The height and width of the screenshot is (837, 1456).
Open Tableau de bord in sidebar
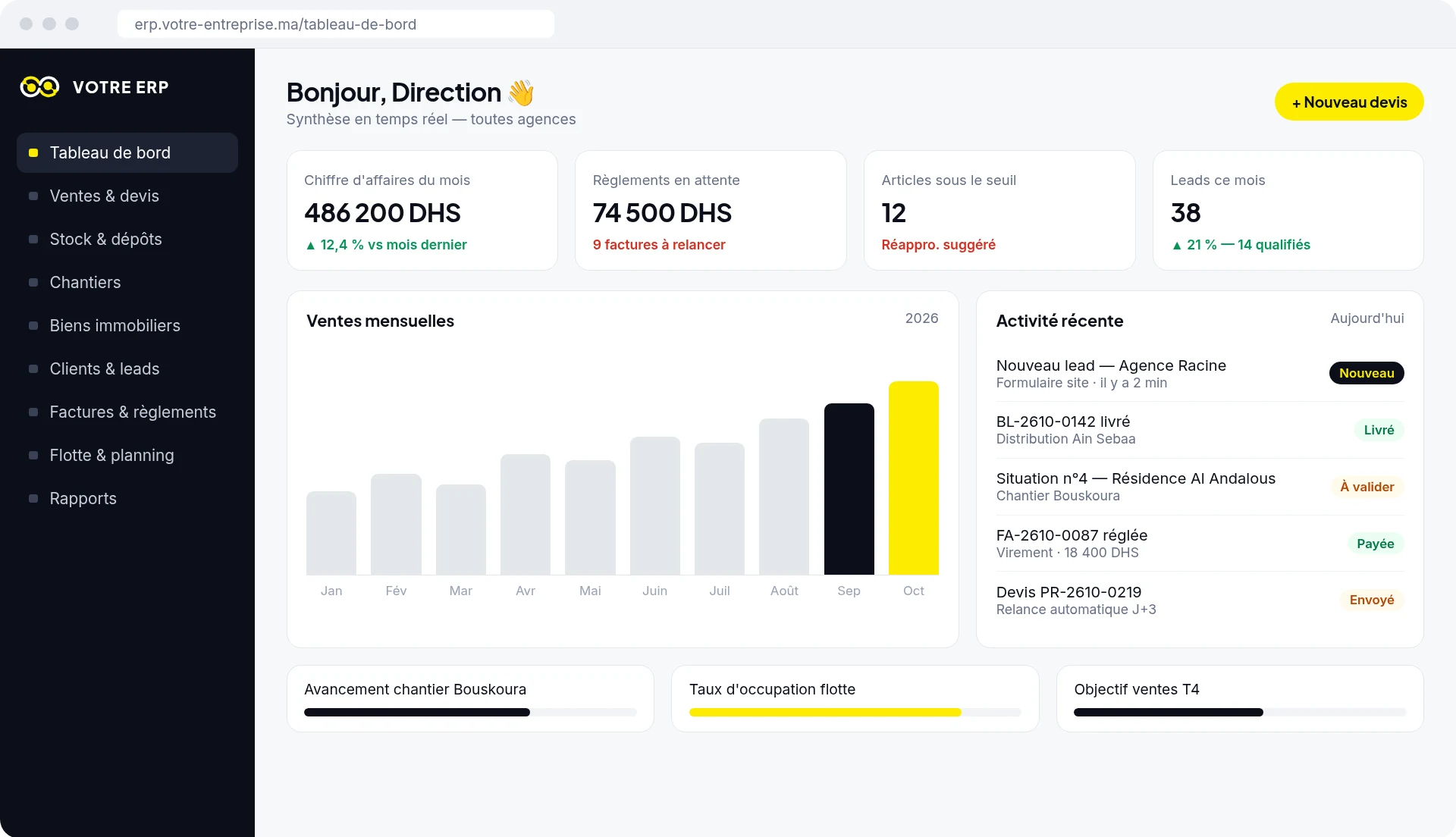click(x=127, y=152)
